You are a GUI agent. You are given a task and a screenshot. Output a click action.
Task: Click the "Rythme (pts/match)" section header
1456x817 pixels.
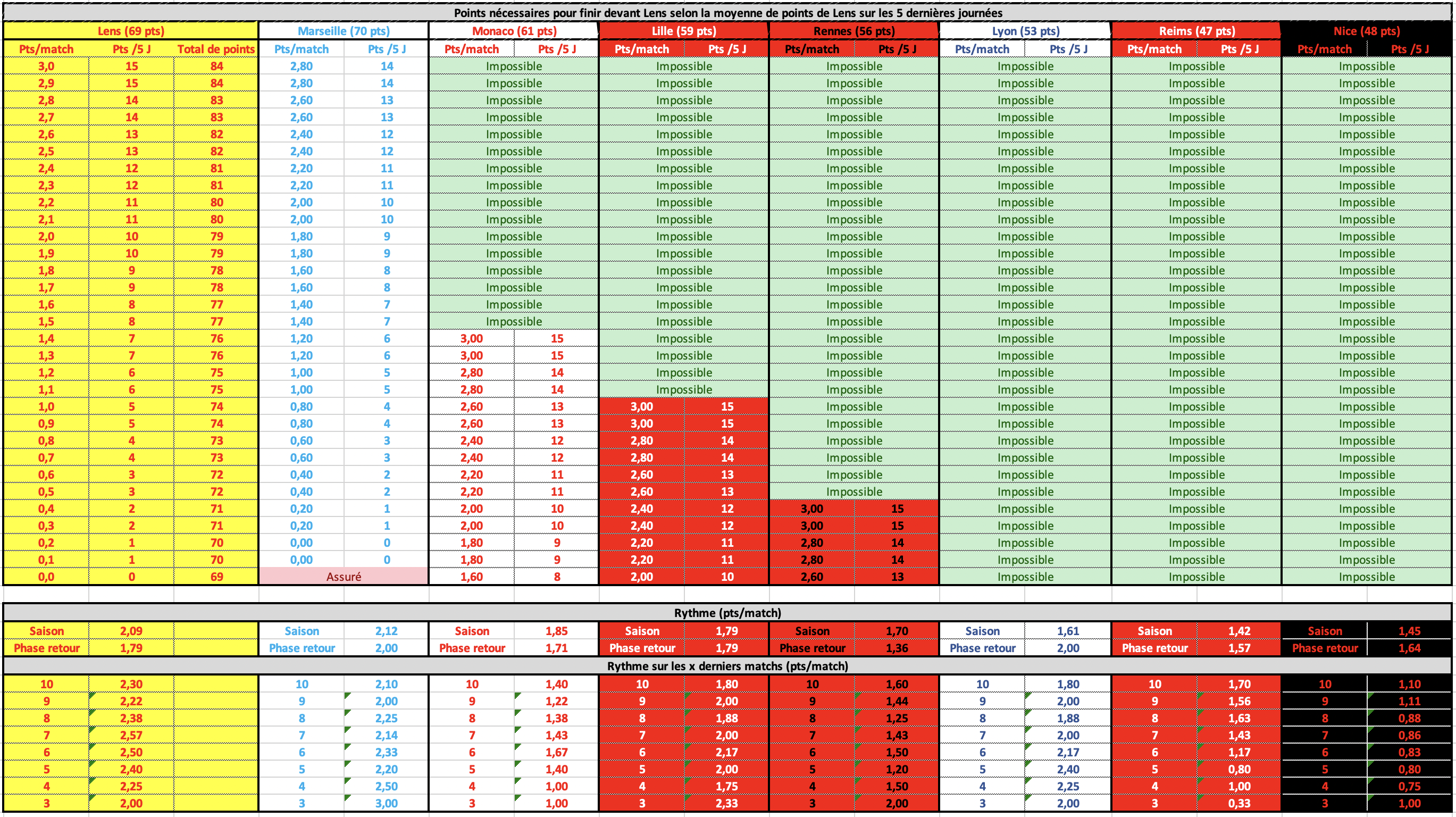pos(728,613)
